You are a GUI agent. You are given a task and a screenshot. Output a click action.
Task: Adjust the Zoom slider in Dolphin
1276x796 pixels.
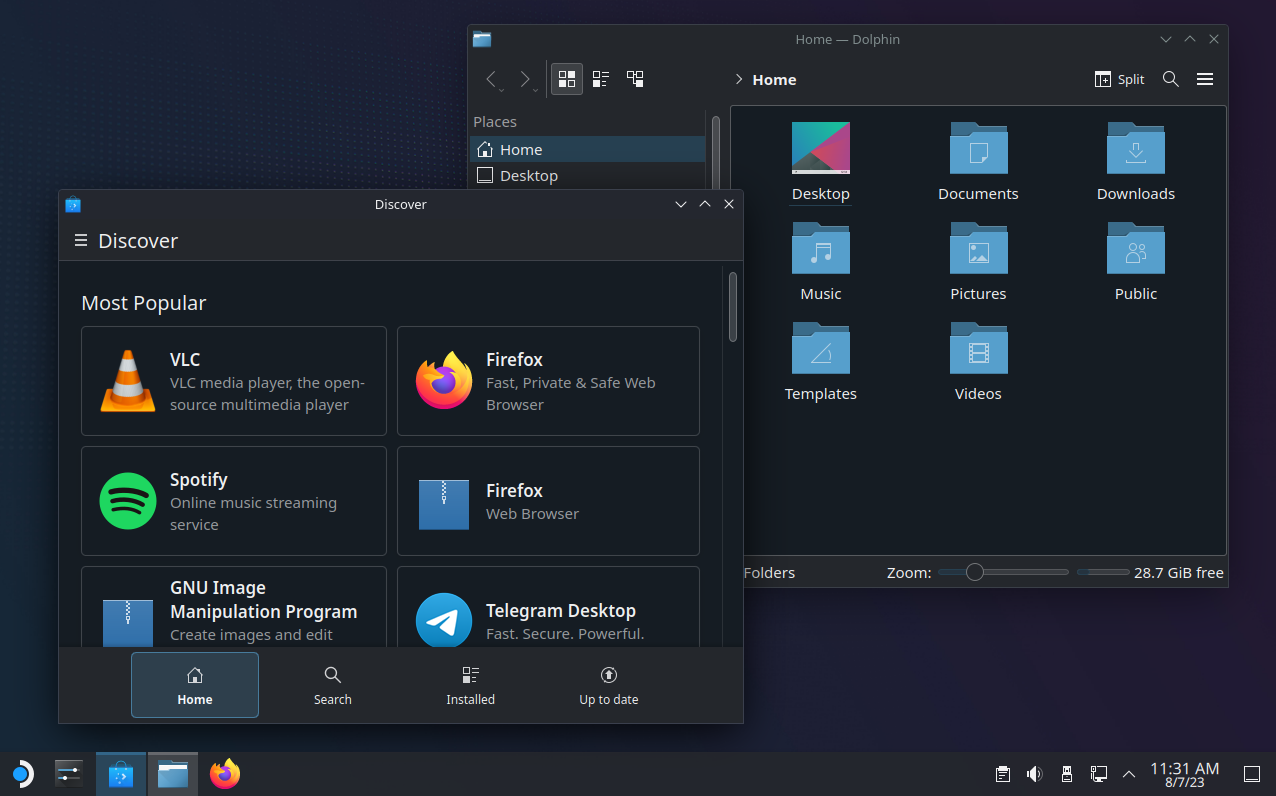click(x=975, y=572)
